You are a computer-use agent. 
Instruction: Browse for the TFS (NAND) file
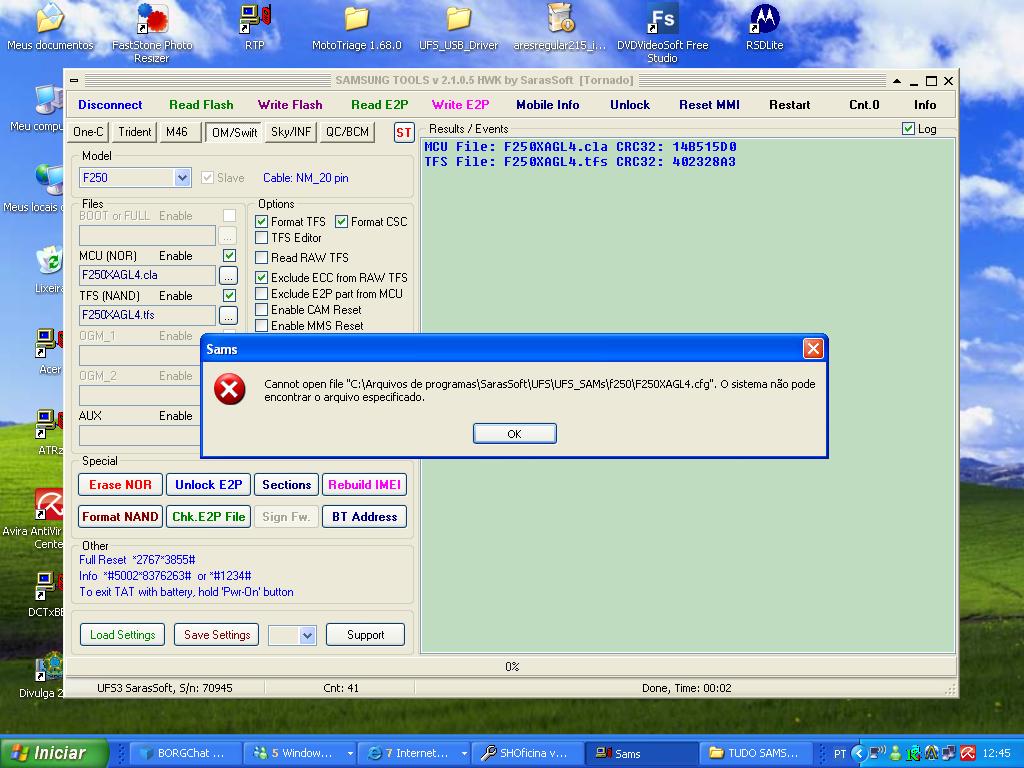pos(228,315)
